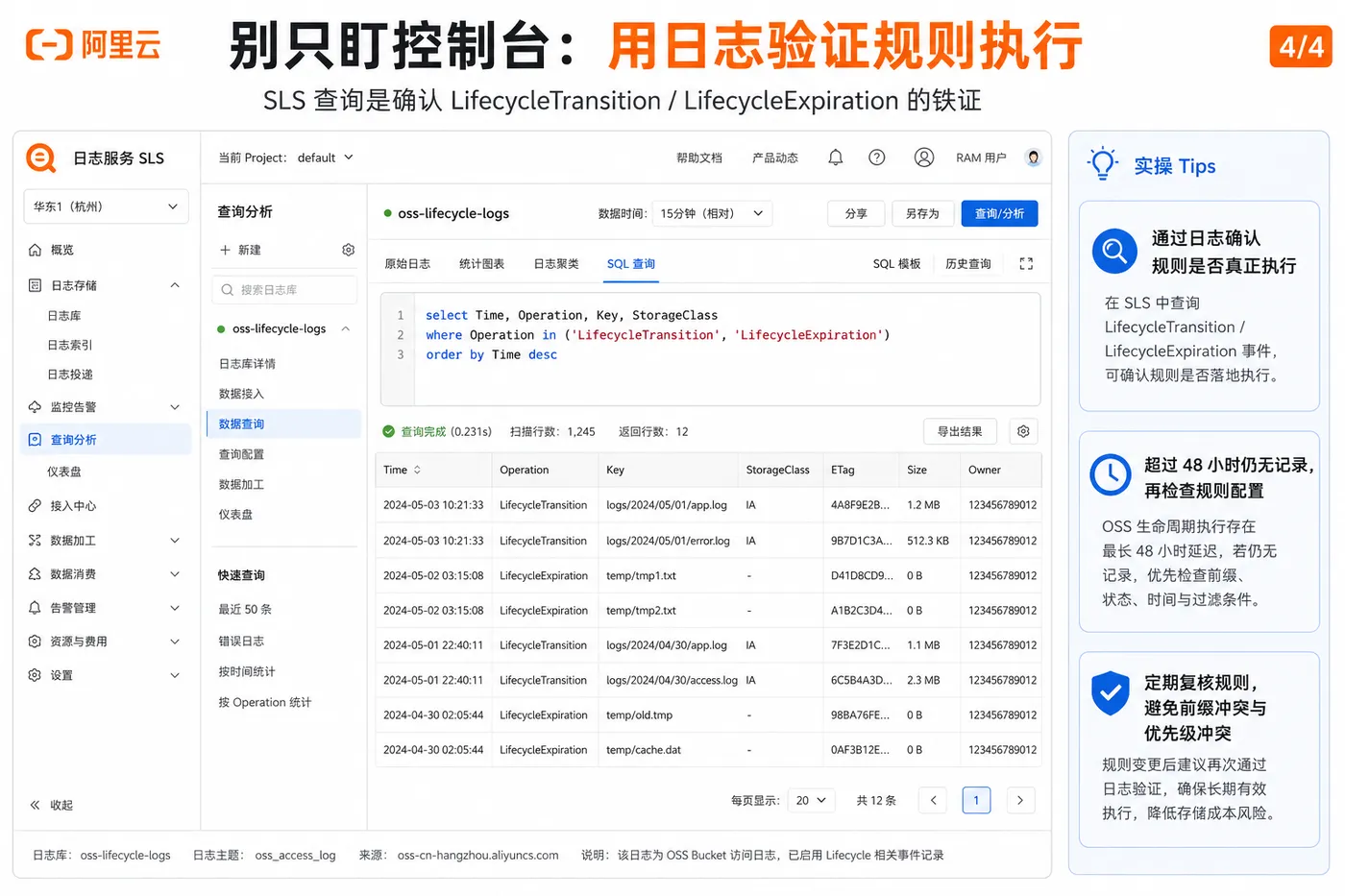Expand the 监控告警 section chevron
The width and height of the screenshot is (1345, 896).
click(x=175, y=407)
